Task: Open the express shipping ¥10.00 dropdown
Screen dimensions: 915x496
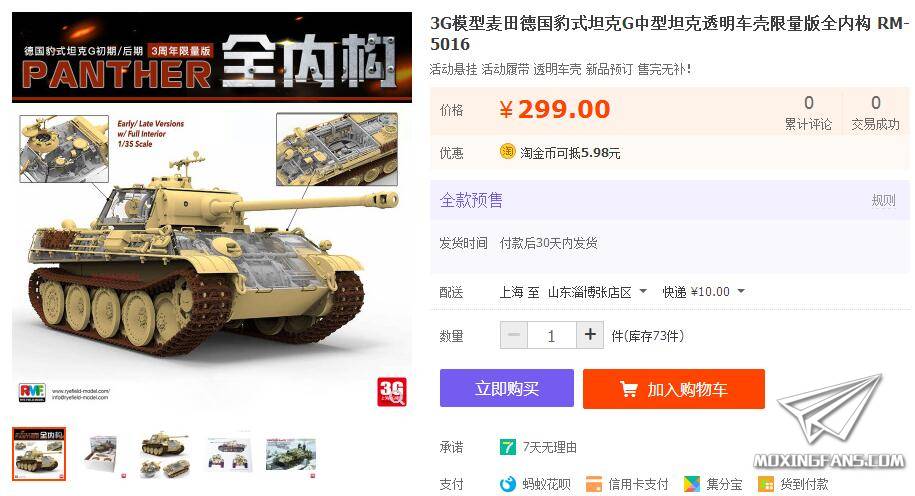Action: click(x=703, y=292)
